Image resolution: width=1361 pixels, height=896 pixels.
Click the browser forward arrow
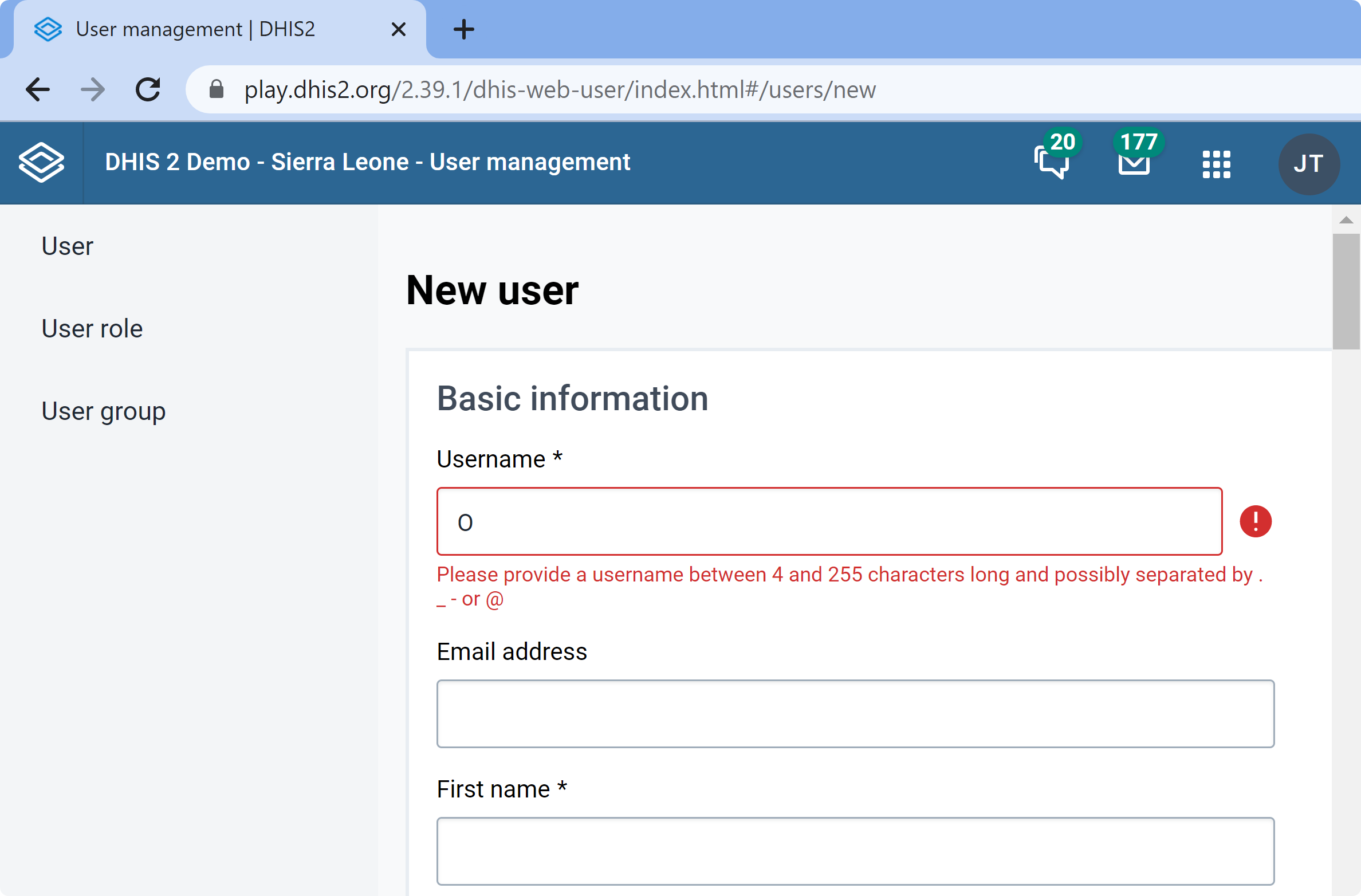[93, 89]
